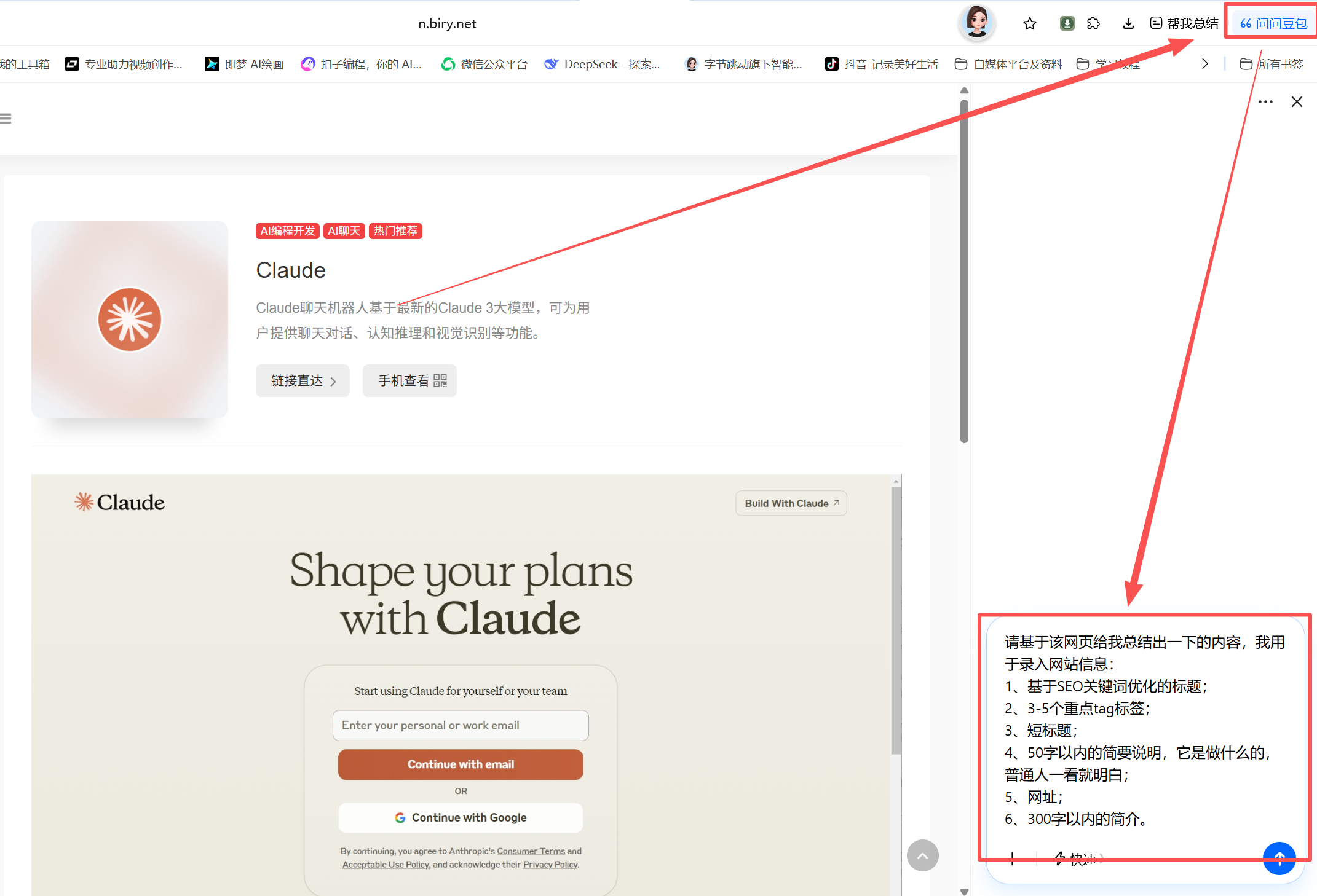The height and width of the screenshot is (896, 1317).
Task: Click the AI聊天 tag
Action: [x=344, y=231]
